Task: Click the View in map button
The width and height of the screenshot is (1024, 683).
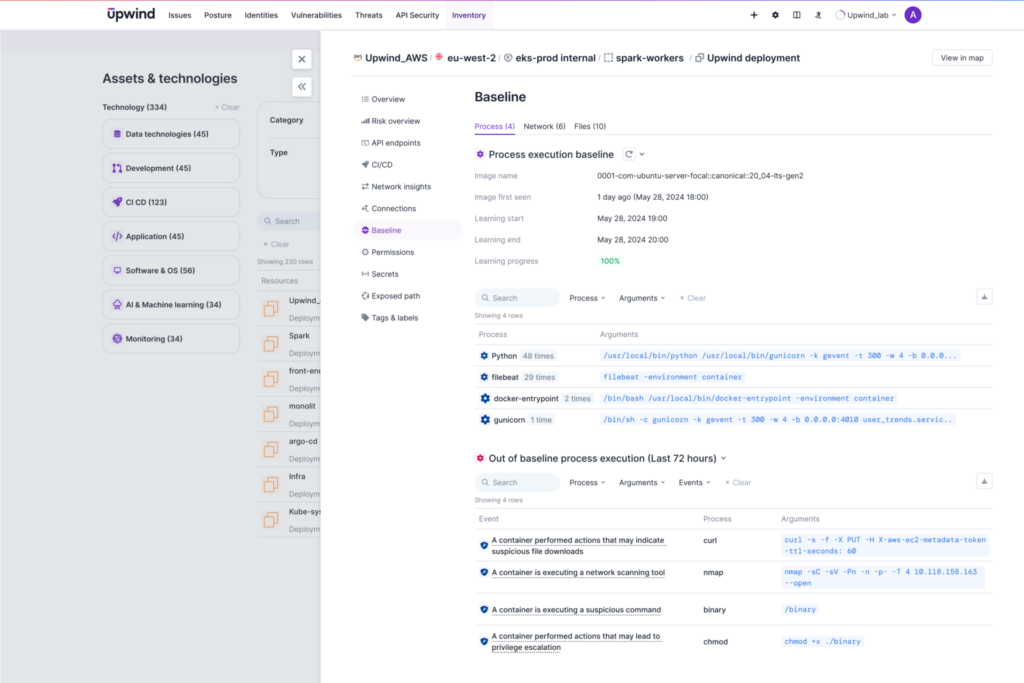Action: [x=962, y=58]
